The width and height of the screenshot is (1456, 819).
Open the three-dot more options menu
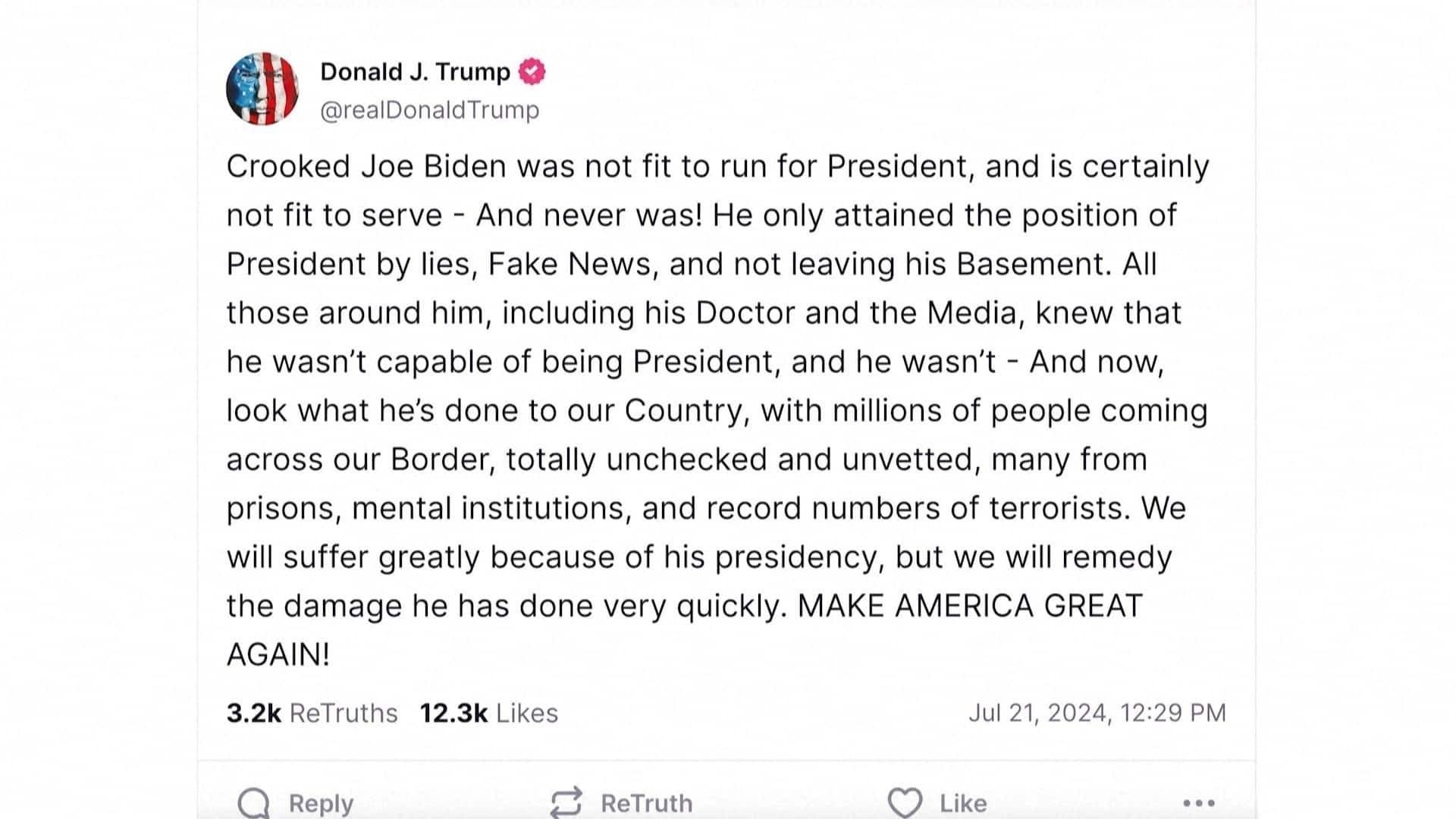pyautogui.click(x=1199, y=803)
